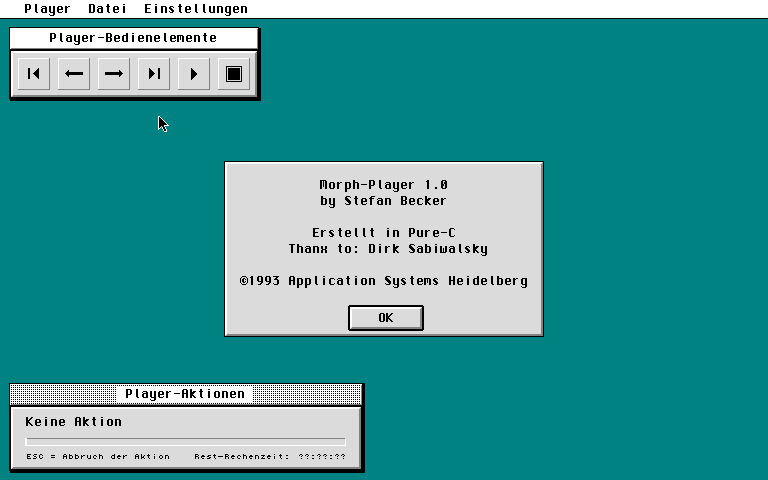
Task: Click the 'Thanx to: Dirk Sabiwalsky' line
Action: (x=388, y=249)
